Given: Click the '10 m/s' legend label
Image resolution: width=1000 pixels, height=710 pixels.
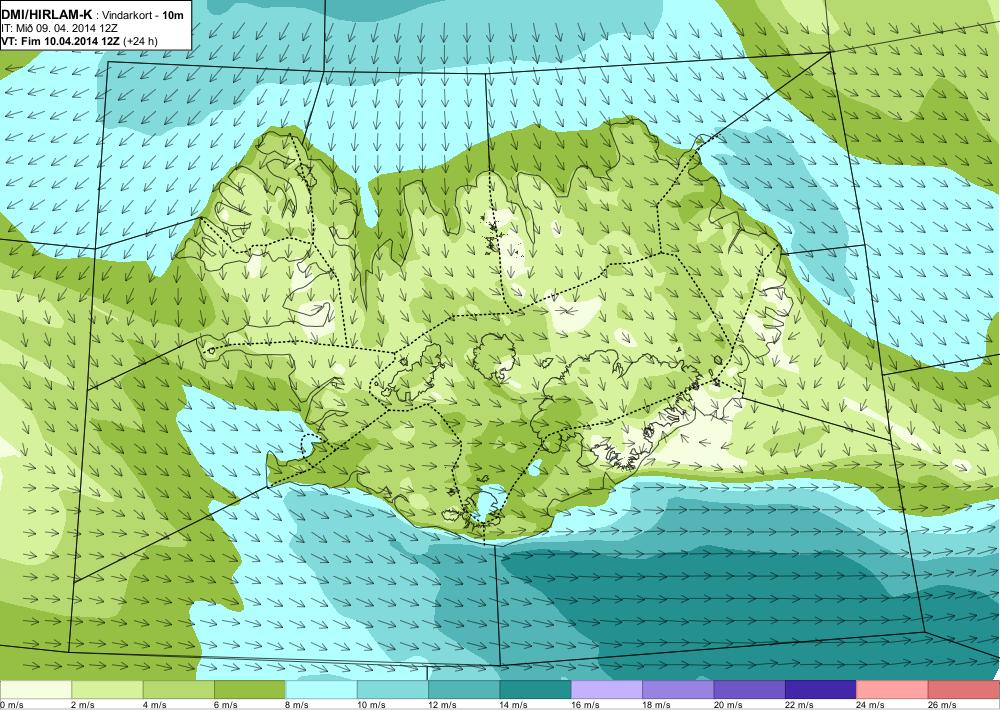Looking at the screenshot, I should tap(371, 705).
